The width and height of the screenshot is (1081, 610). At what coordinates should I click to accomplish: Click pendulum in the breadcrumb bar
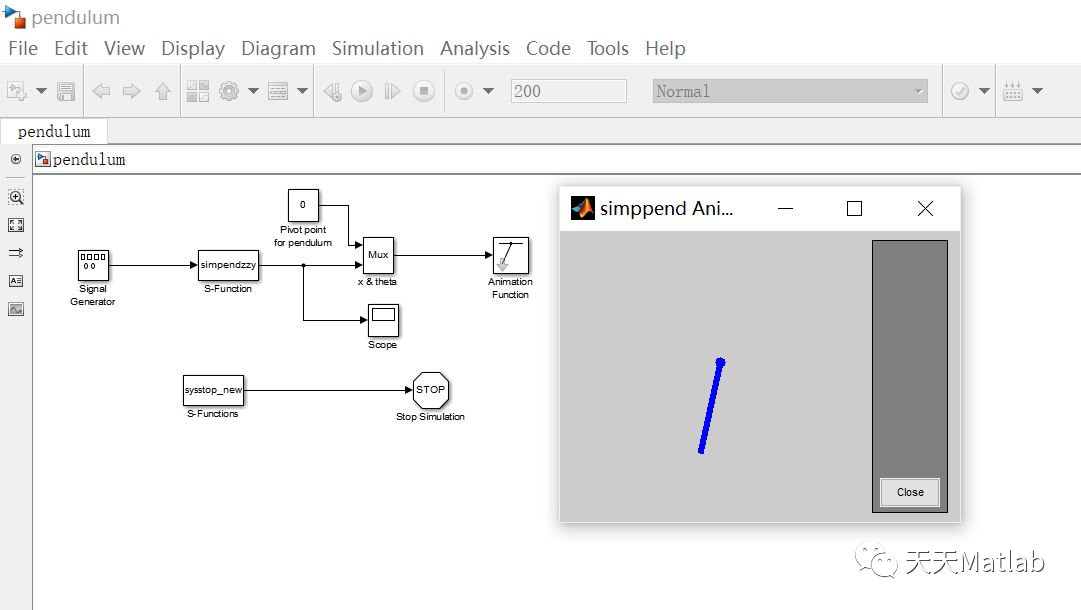pos(89,160)
